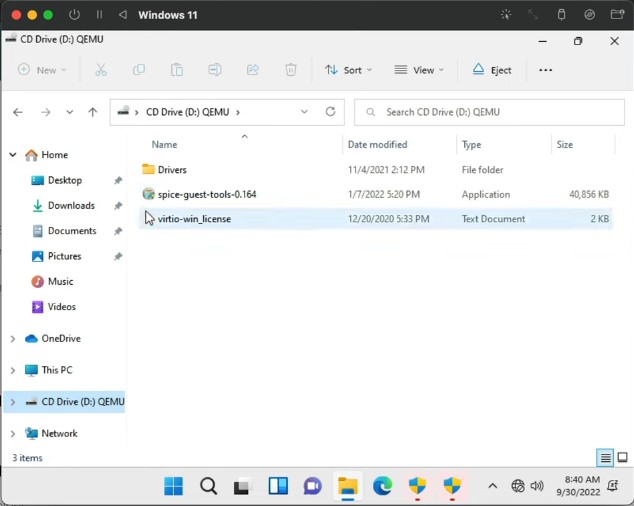Image resolution: width=634 pixels, height=506 pixels.
Task: Launch Chat app from taskbar
Action: coord(313,486)
